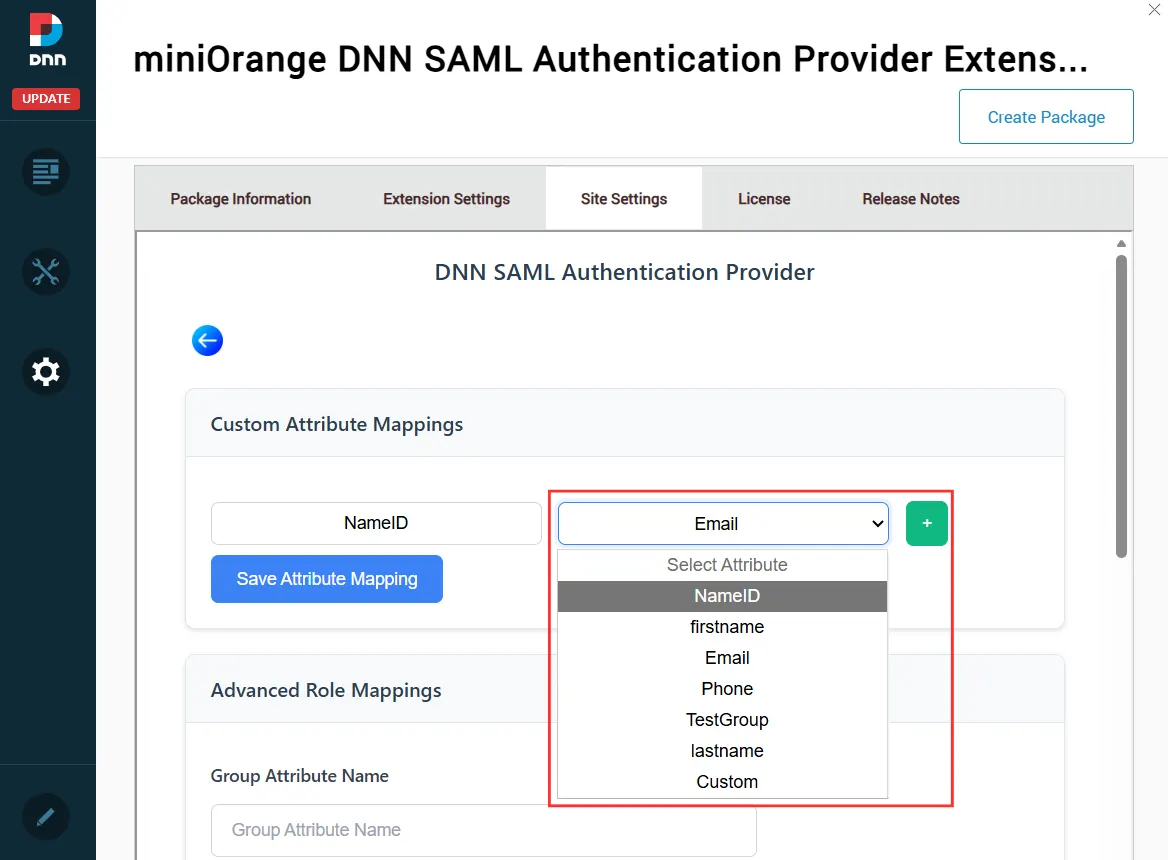Screen dimensions: 1168x860
Task: Click the Create Package button
Action: (1046, 117)
